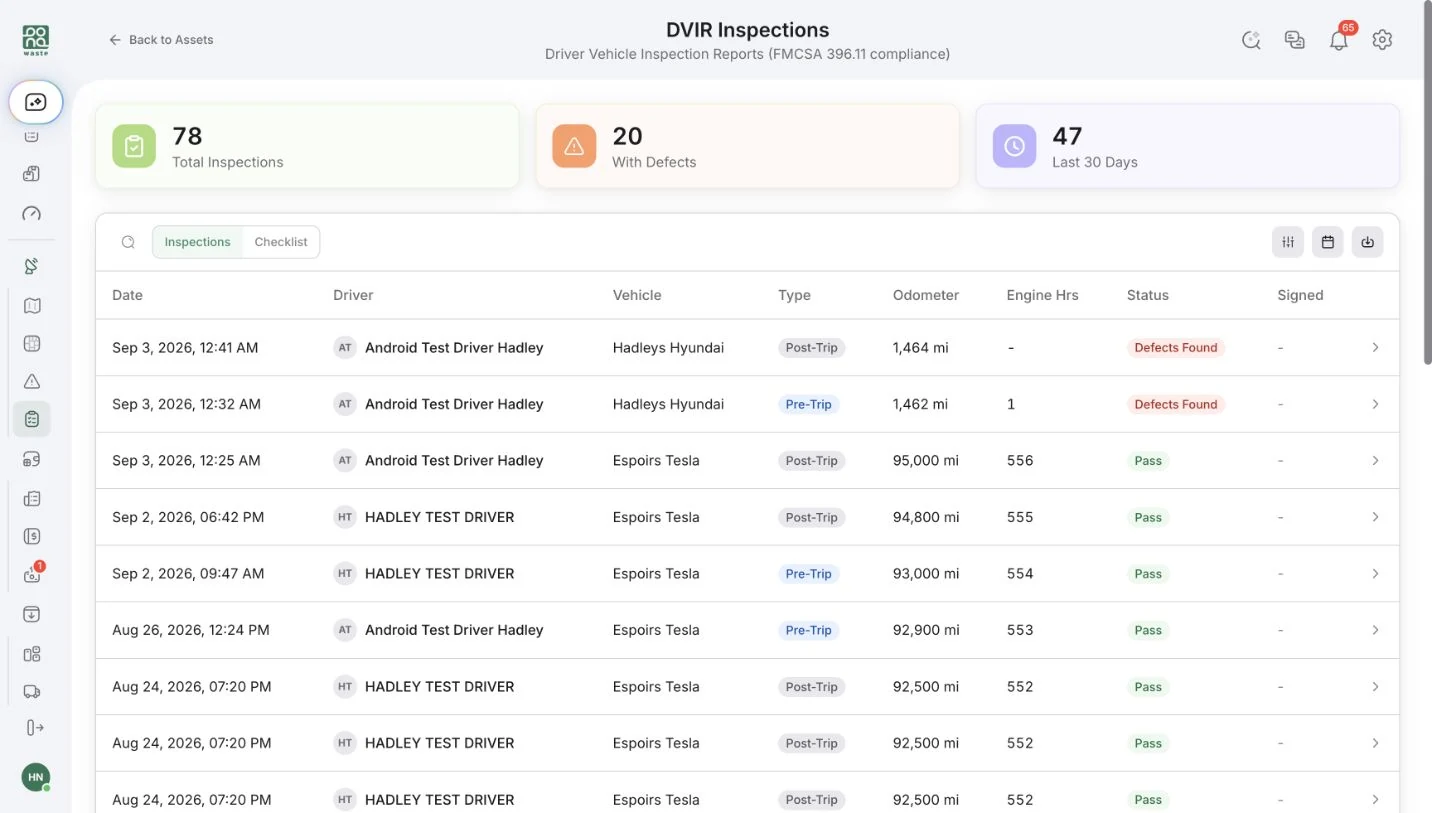The image size is (1432, 813).
Task: Open the dashboard widgets sidebar icon
Action: (32, 654)
